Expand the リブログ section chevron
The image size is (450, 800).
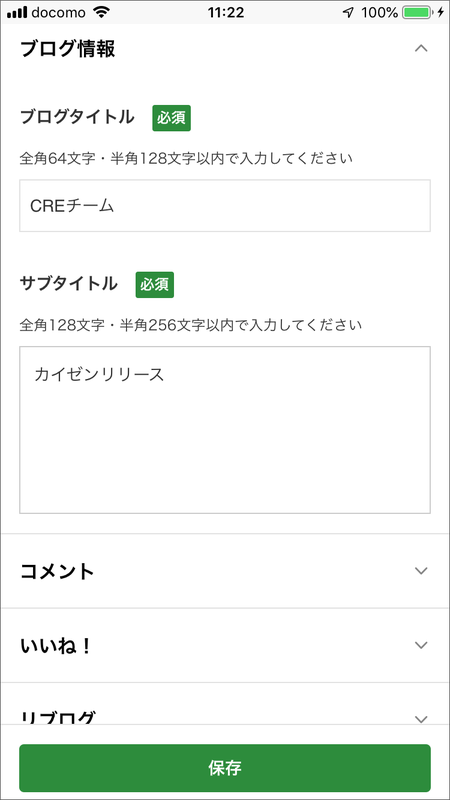(x=421, y=719)
